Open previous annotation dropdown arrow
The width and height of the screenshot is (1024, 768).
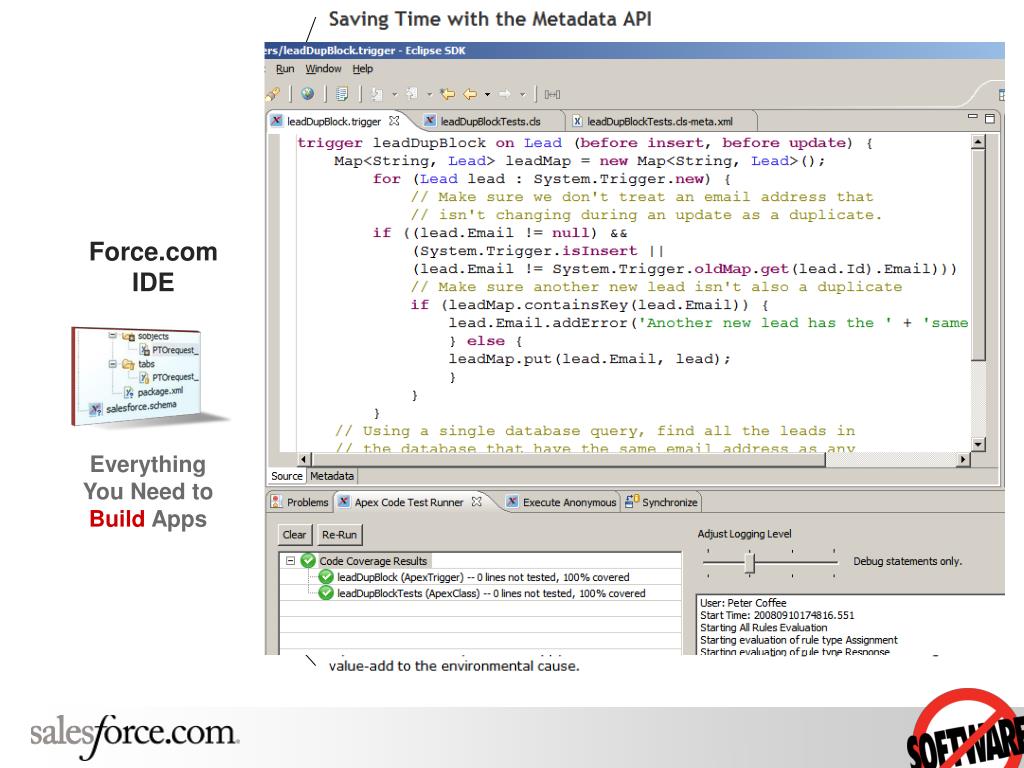430,94
